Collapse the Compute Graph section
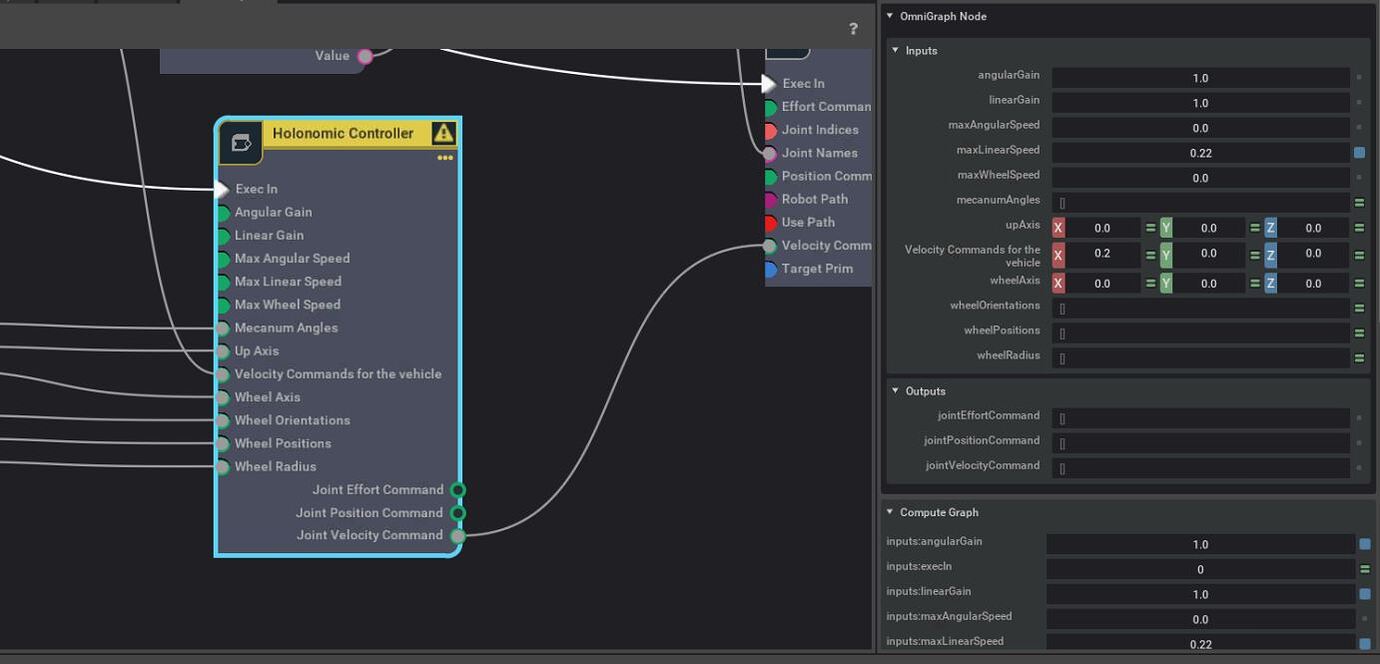1380x664 pixels. point(890,511)
